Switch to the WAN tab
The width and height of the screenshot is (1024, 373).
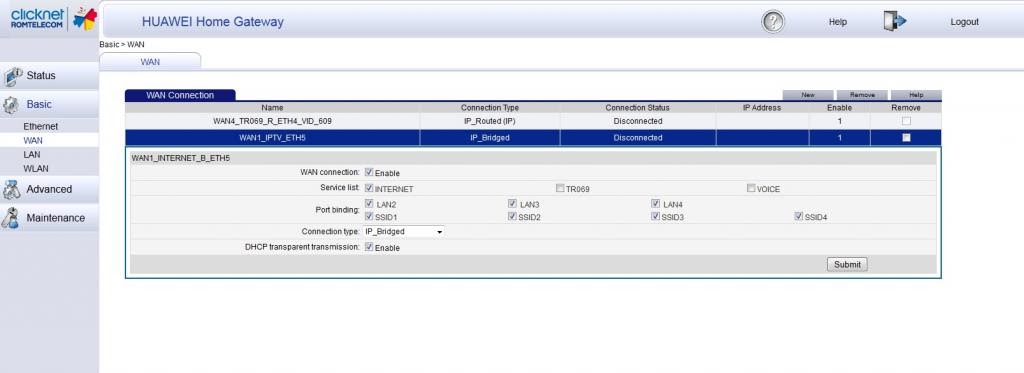click(150, 61)
